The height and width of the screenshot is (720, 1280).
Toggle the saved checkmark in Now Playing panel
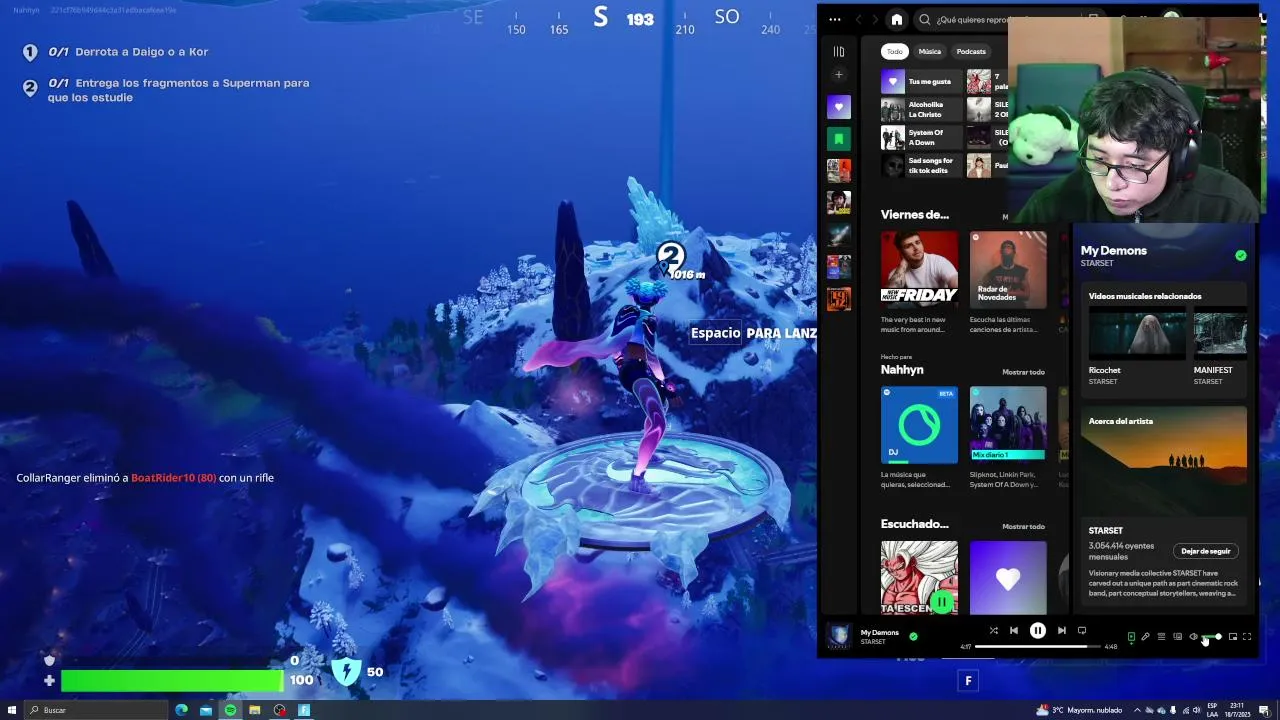[x=1241, y=256]
